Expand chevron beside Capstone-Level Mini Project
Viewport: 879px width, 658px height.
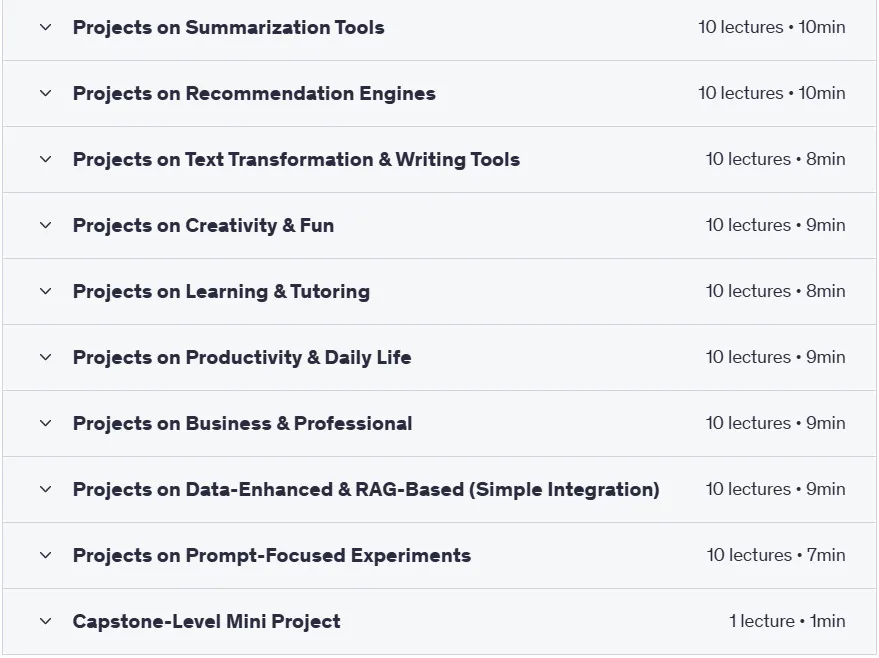(46, 621)
